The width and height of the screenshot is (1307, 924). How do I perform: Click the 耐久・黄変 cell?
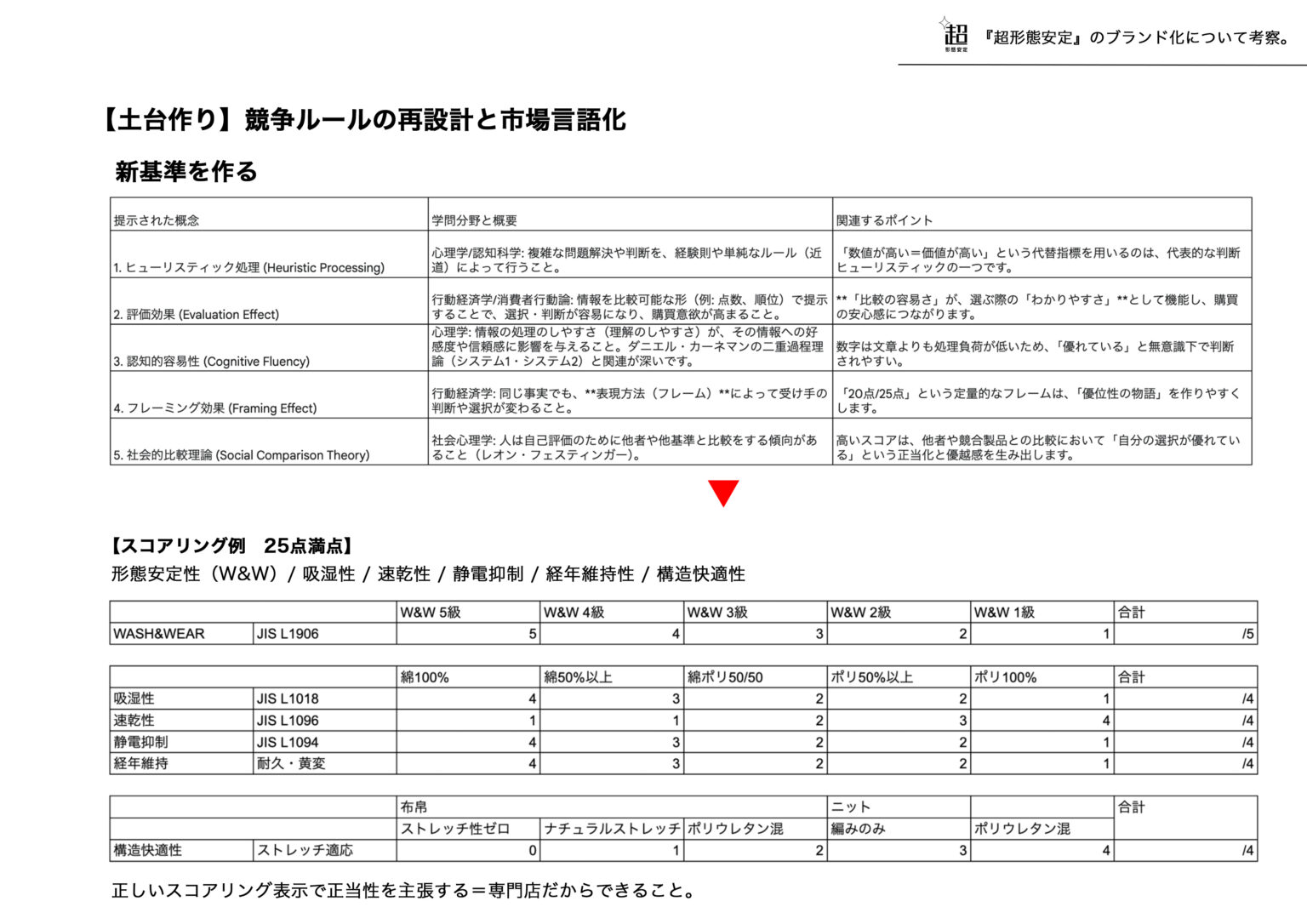(291, 764)
